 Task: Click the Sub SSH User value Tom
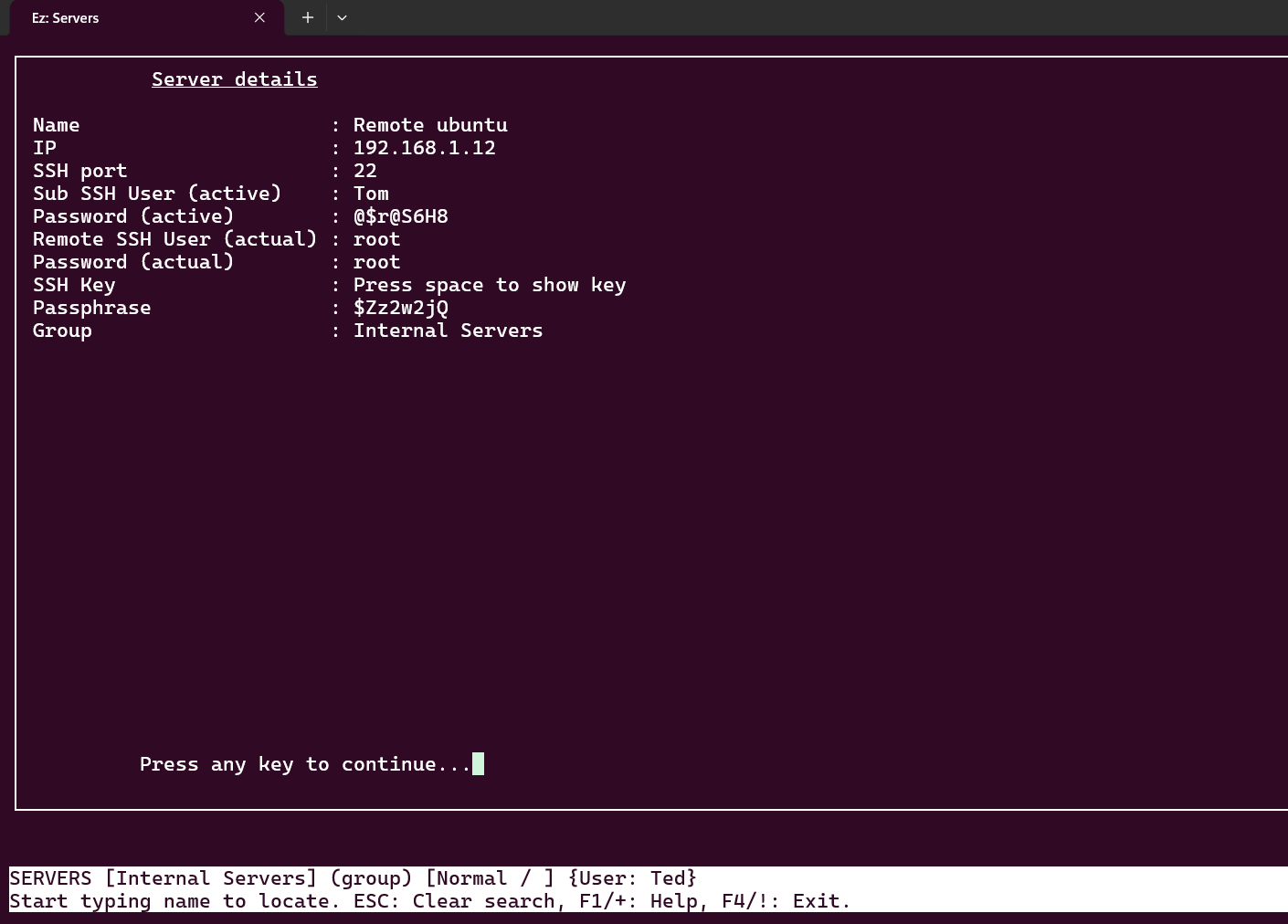tap(371, 194)
